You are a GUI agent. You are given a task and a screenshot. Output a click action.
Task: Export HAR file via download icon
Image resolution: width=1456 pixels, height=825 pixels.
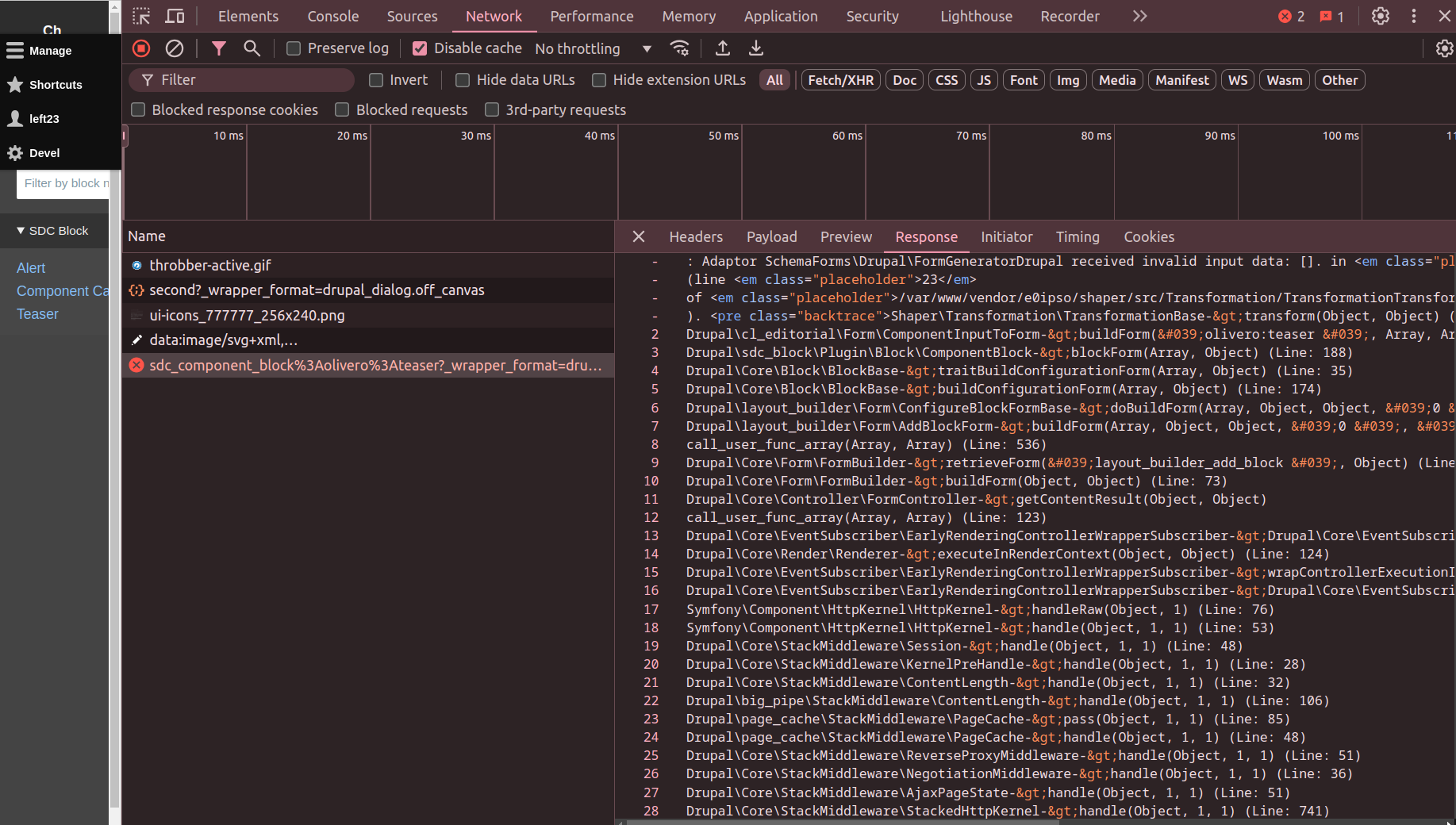(755, 48)
